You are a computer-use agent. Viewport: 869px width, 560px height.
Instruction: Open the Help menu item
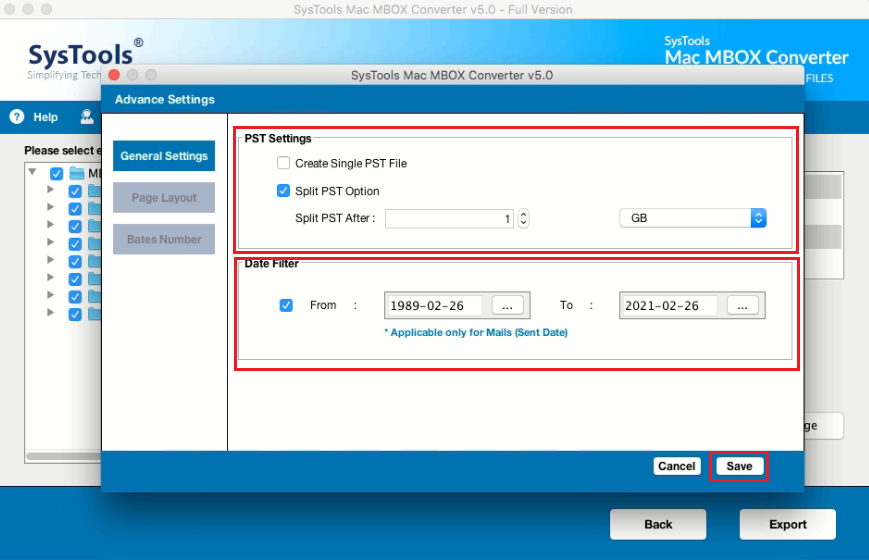click(x=45, y=117)
